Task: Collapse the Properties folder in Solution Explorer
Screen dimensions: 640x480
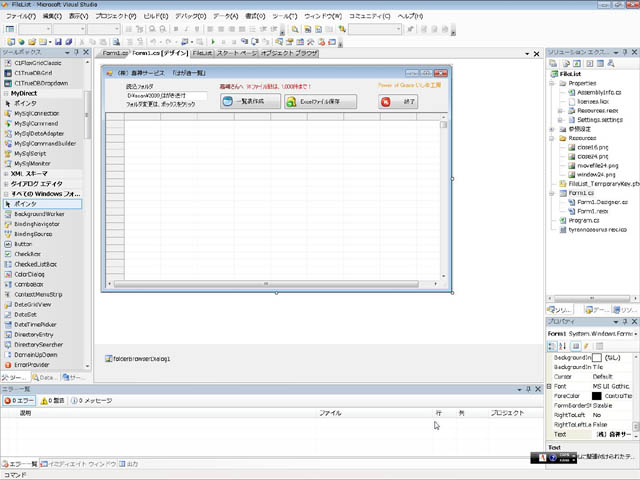Action: [x=552, y=83]
